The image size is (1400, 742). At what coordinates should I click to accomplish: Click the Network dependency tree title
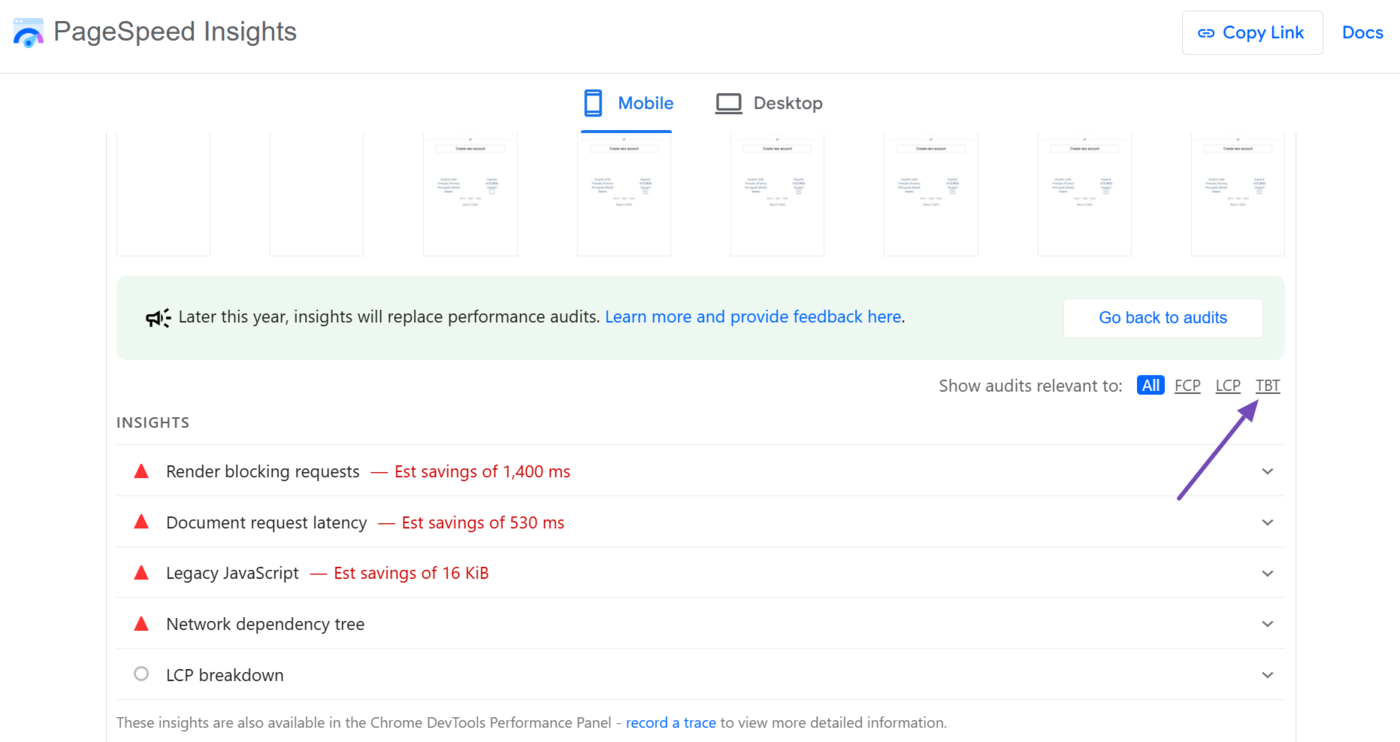pyautogui.click(x=265, y=624)
